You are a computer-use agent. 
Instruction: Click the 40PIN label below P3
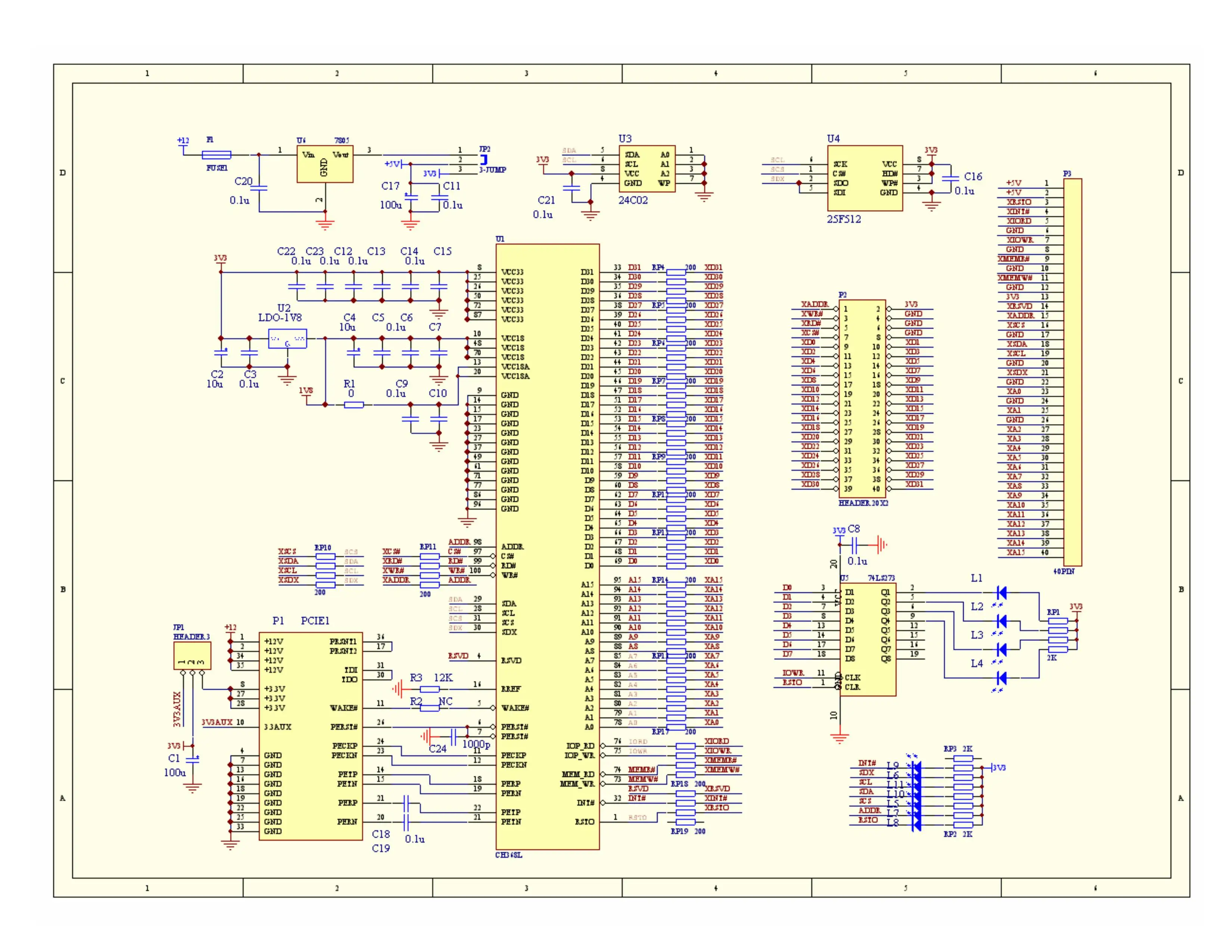[1063, 571]
